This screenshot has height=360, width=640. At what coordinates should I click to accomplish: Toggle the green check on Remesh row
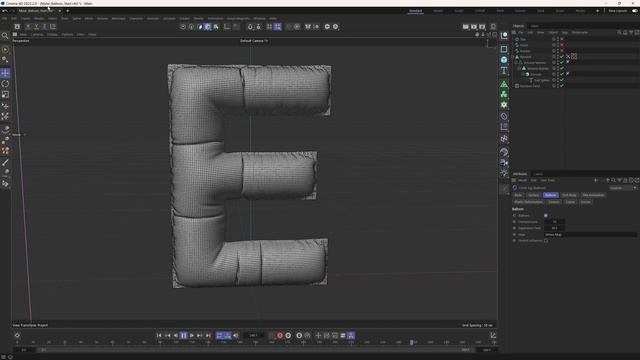pyautogui.click(x=562, y=57)
